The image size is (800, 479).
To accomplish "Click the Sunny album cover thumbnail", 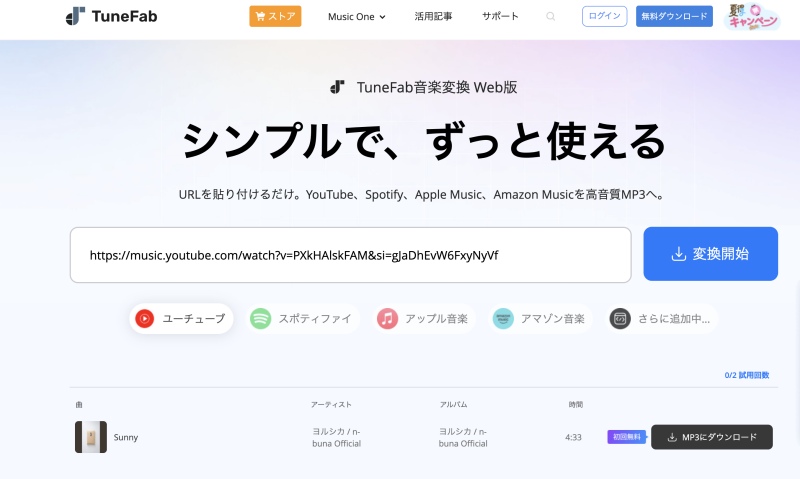I will [91, 437].
